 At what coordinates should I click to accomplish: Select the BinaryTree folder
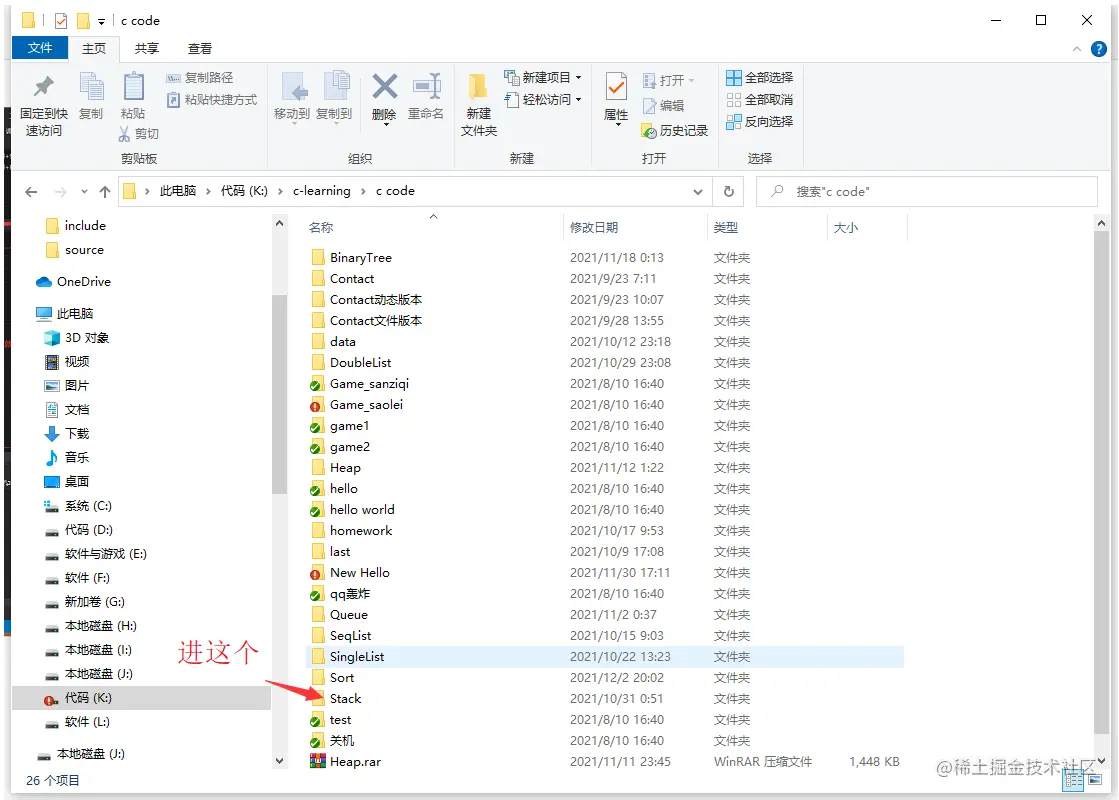pos(351,258)
